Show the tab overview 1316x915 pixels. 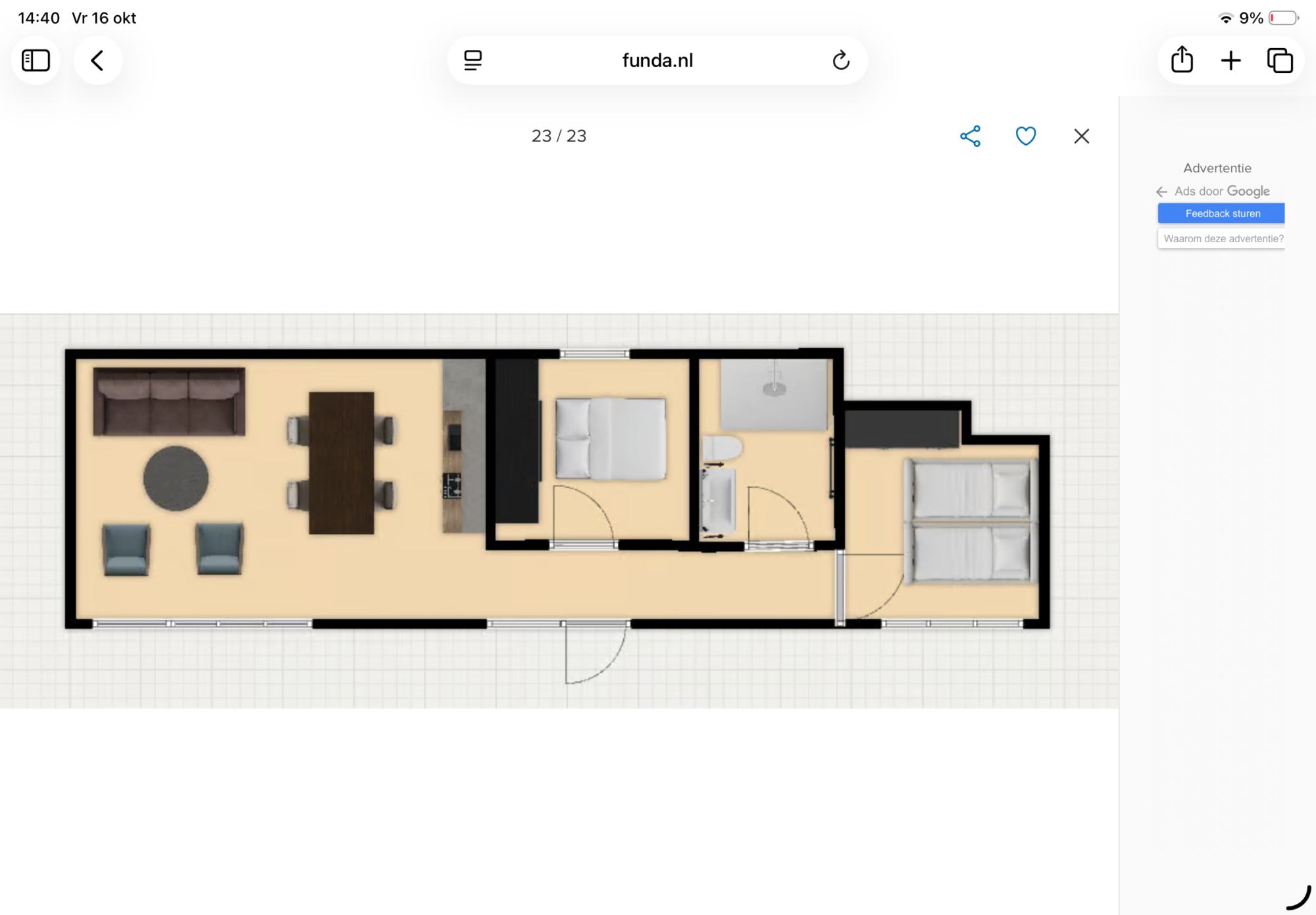coord(1280,61)
